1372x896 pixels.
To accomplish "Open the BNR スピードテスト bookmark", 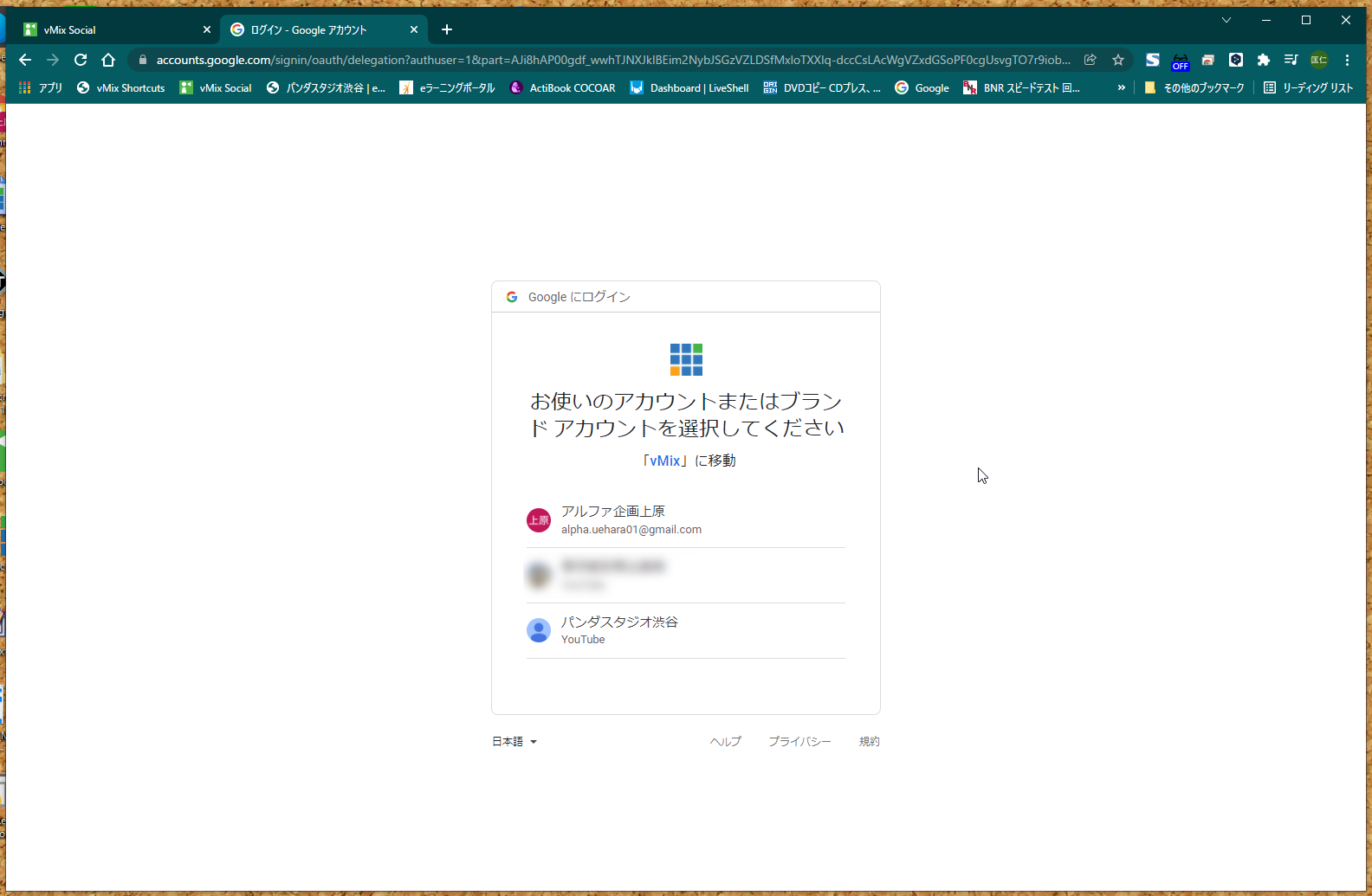I will [x=1022, y=87].
